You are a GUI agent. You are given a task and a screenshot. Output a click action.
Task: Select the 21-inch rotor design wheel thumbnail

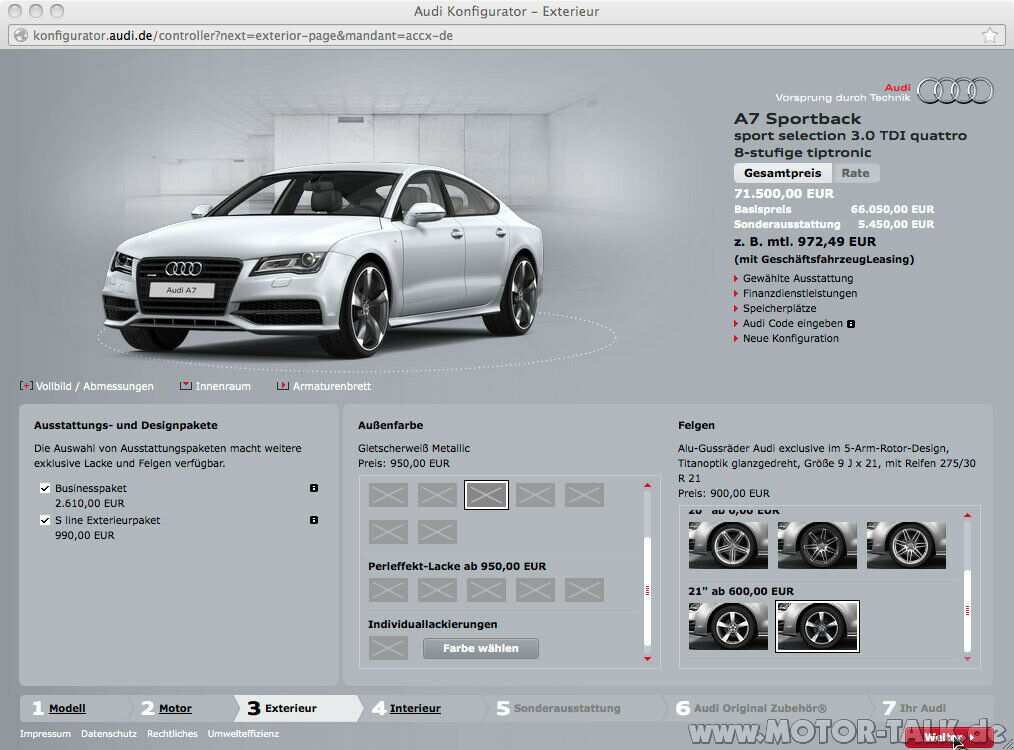817,626
